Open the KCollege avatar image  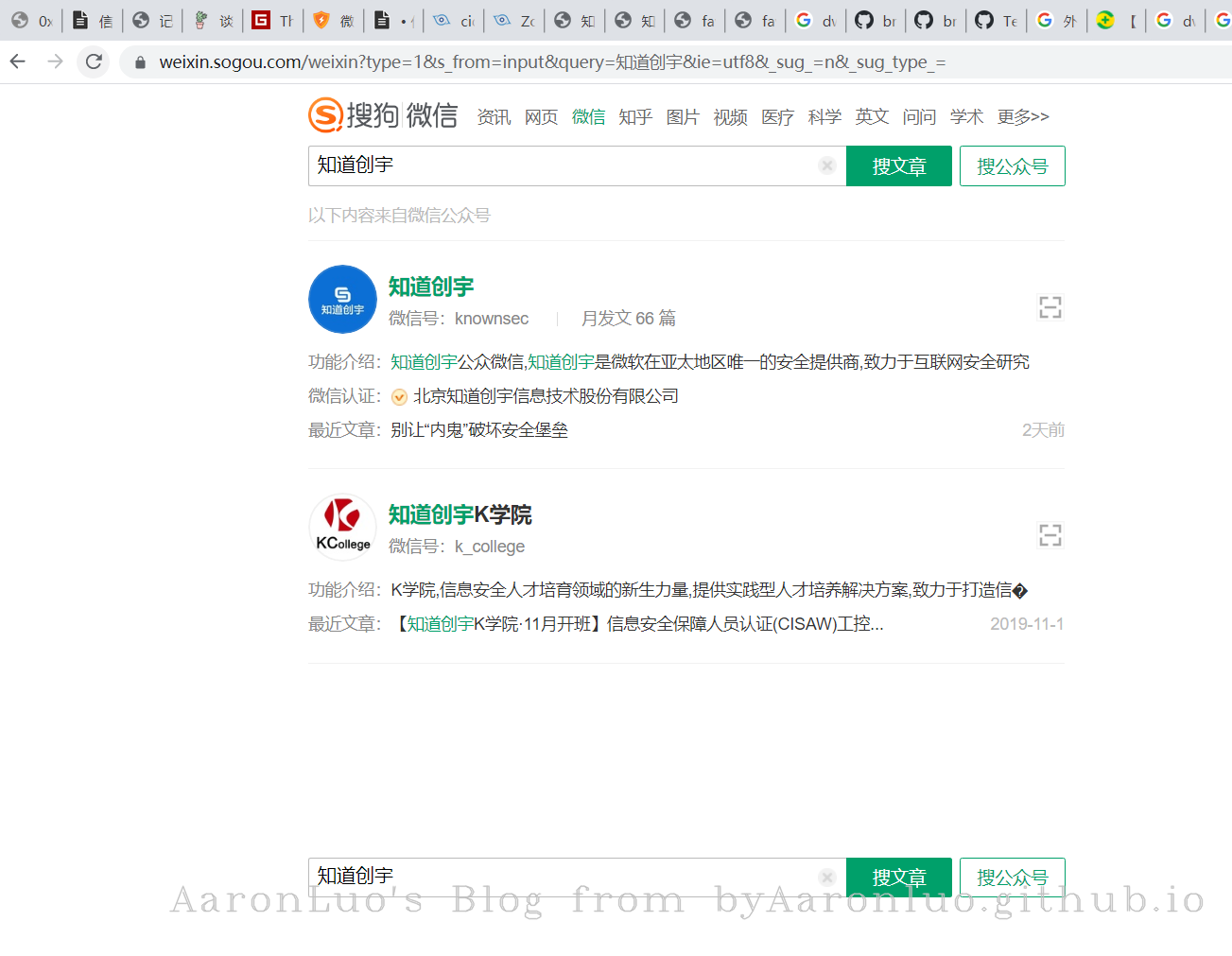(x=342, y=528)
